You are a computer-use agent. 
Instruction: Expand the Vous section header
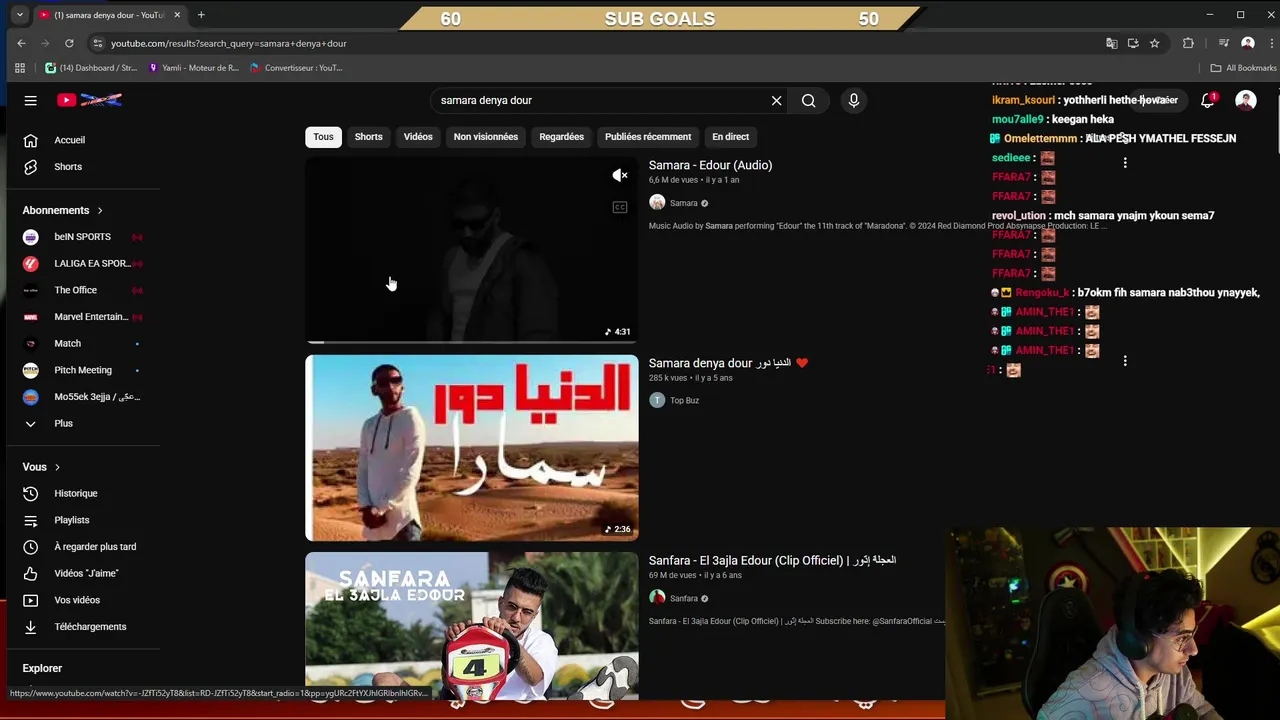point(41,467)
